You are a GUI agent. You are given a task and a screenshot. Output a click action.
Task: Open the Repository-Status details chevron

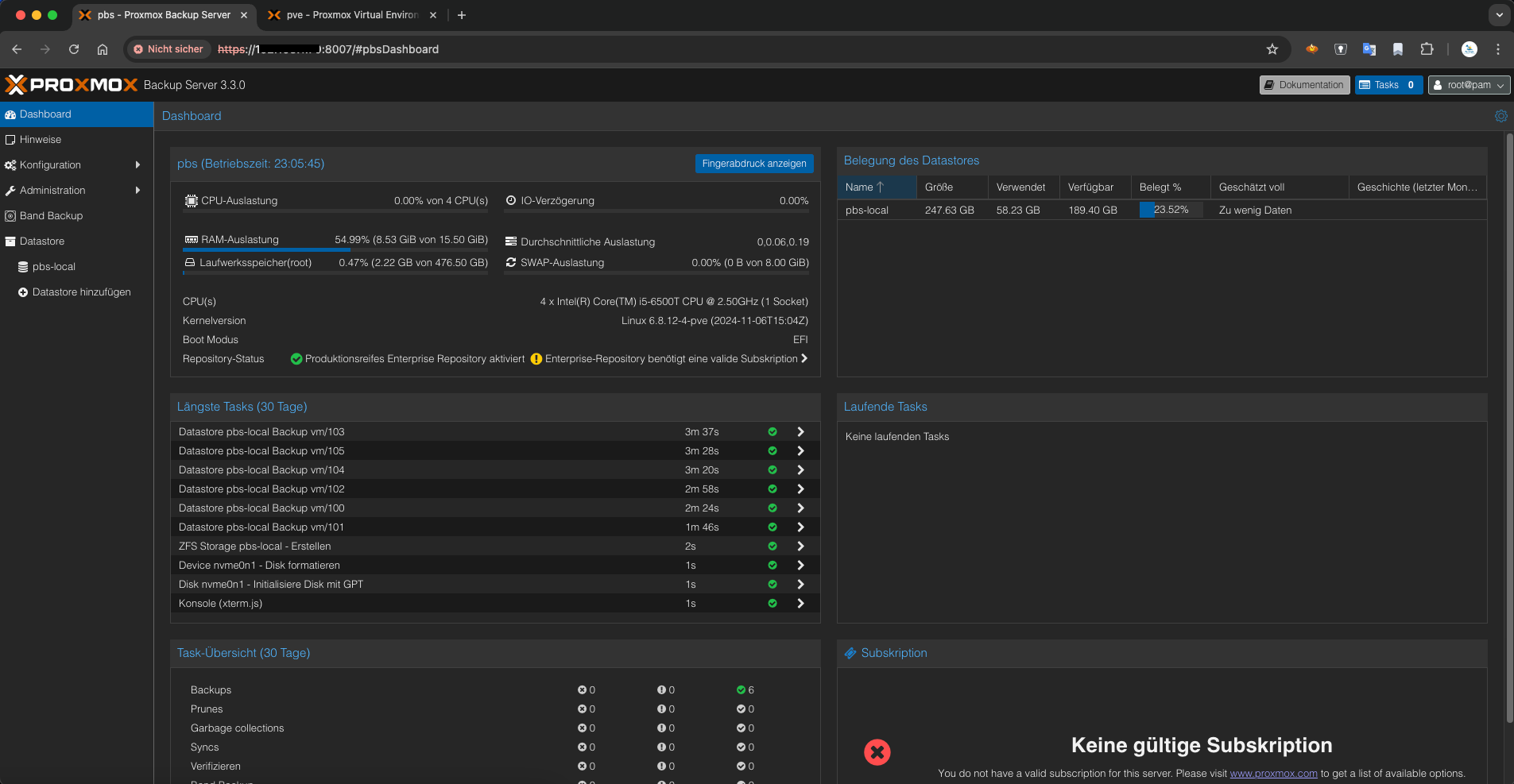[804, 358]
